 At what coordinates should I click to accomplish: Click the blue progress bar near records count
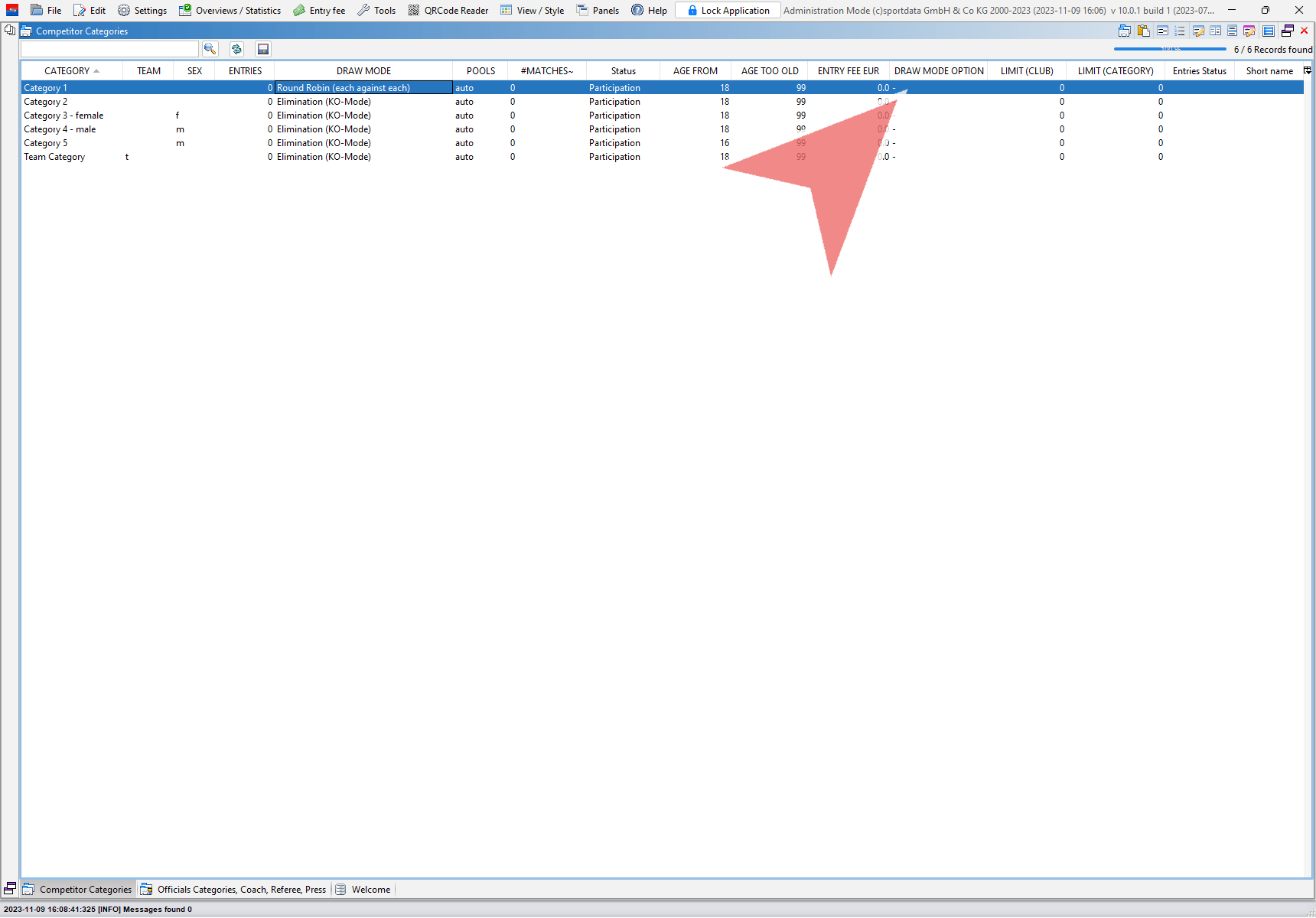point(1169,49)
